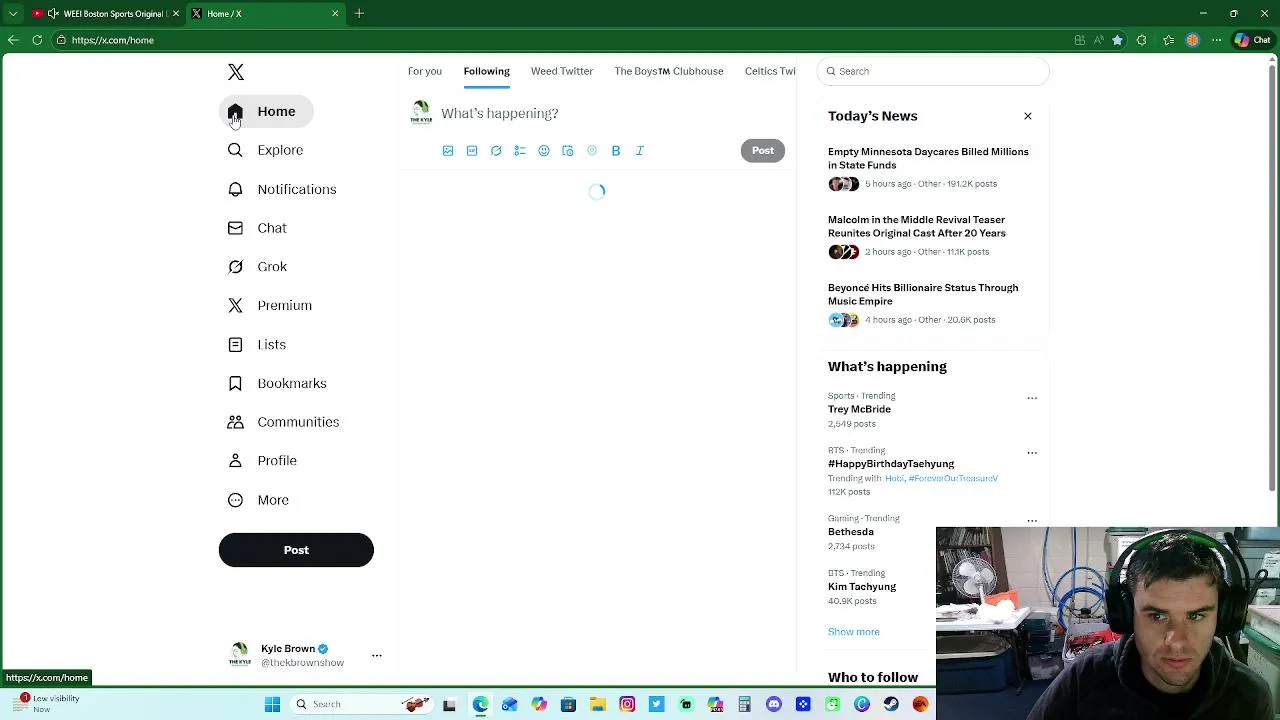The height and width of the screenshot is (720, 1280).
Task: Open Beyoncé Billionaire Status news story
Action: point(923,294)
